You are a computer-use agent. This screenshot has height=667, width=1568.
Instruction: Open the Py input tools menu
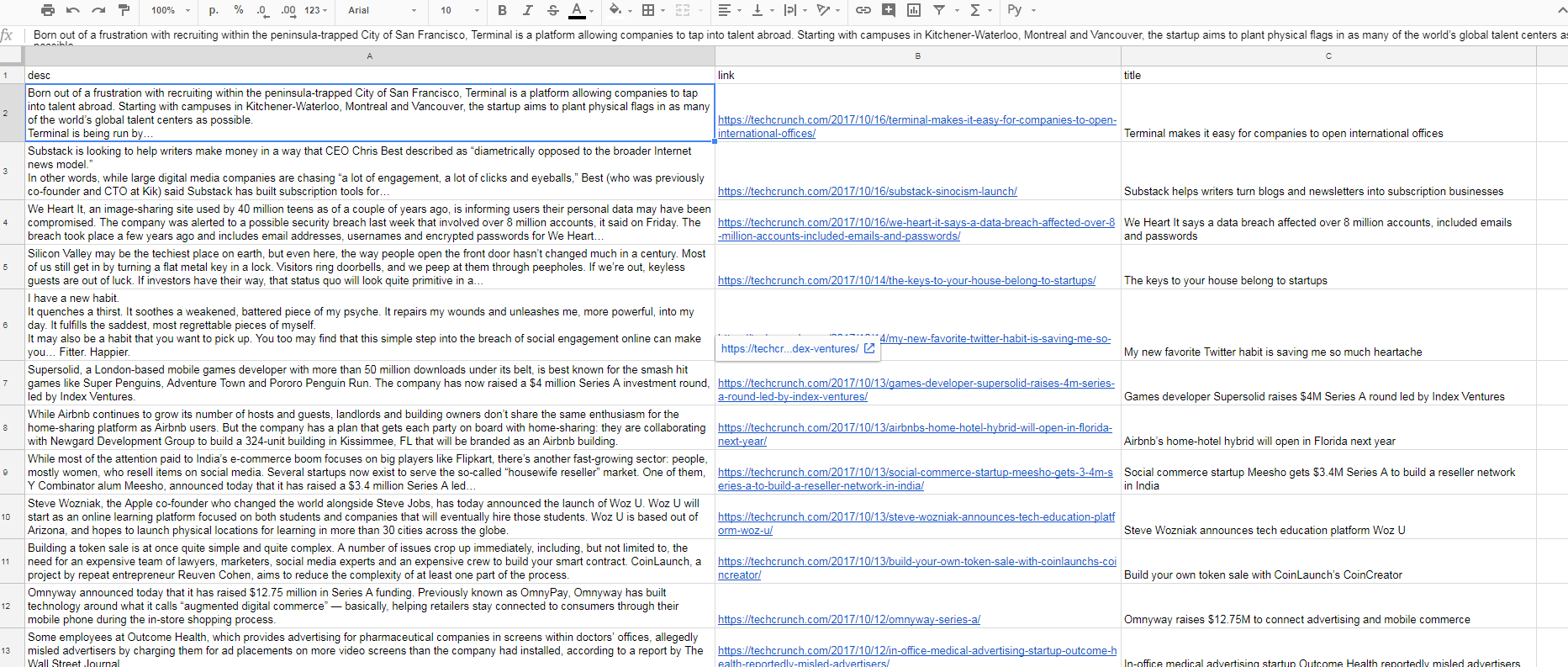pyautogui.click(x=1015, y=10)
